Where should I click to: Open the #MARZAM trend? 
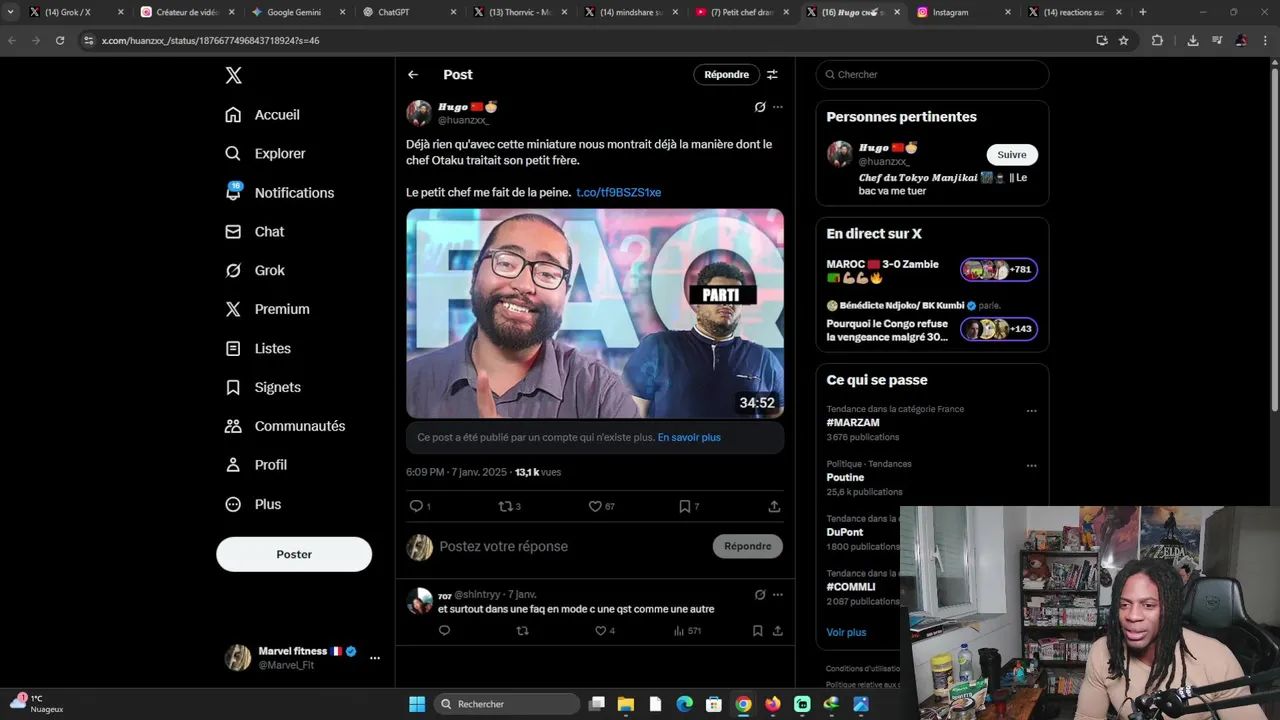853,423
